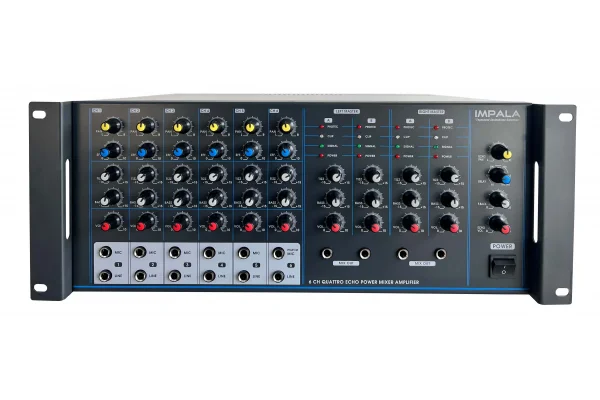Click the yellow PAN knob on channel 1
Viewport: 600px width, 400px height.
111,126
